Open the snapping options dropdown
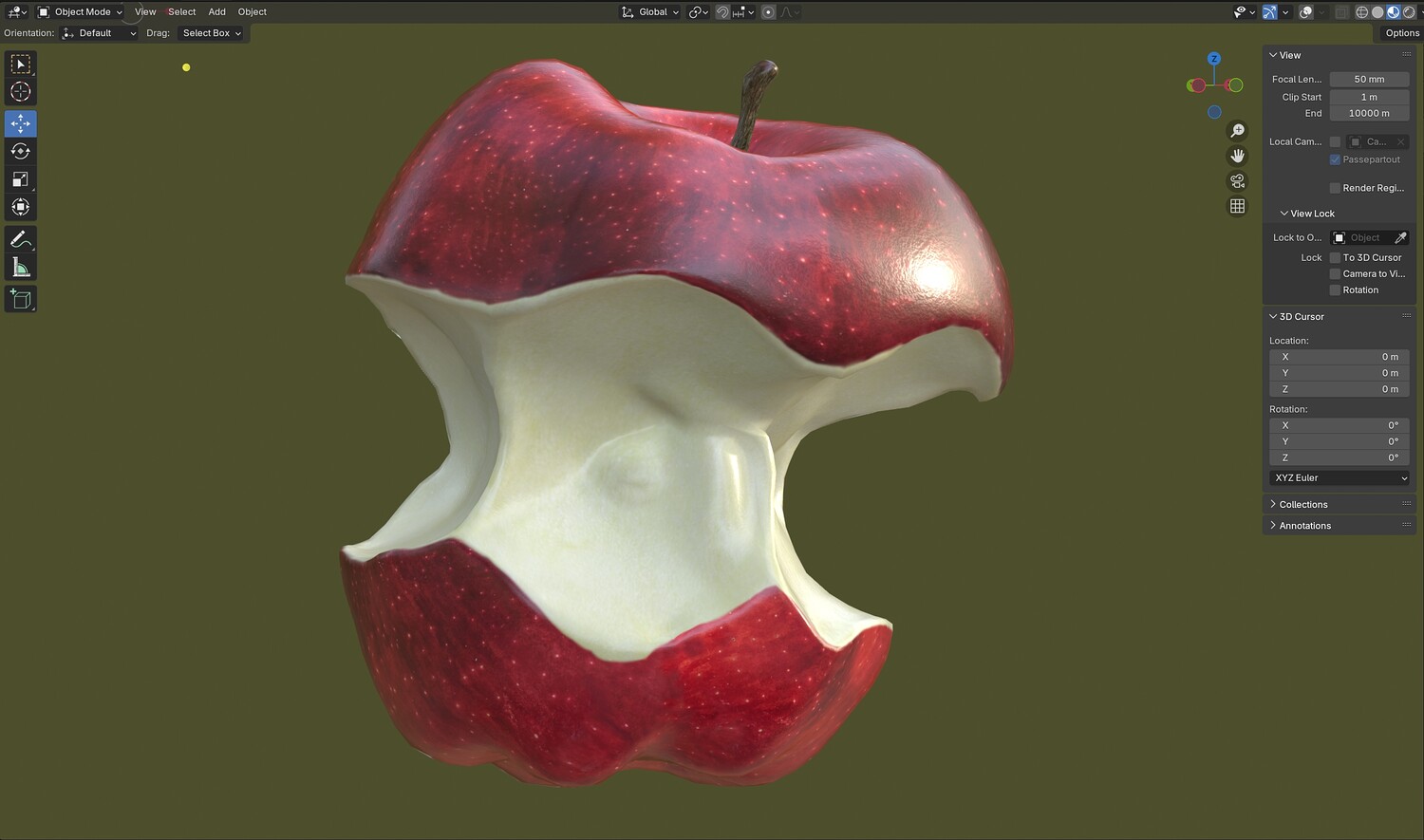 coord(741,11)
